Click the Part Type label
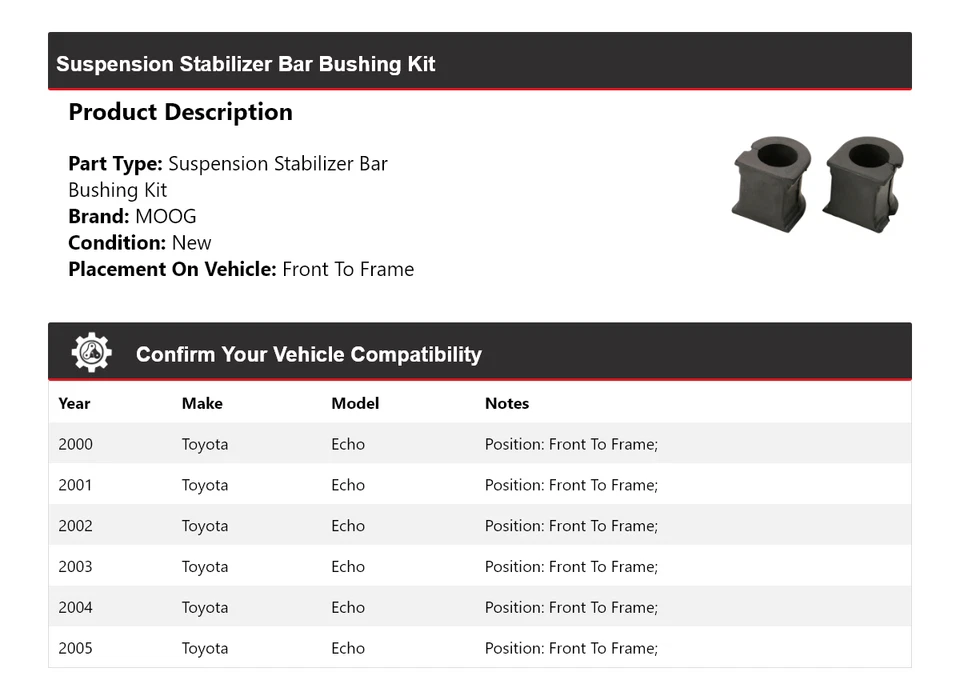Image resolution: width=960 pixels, height=700 pixels. click(115, 163)
